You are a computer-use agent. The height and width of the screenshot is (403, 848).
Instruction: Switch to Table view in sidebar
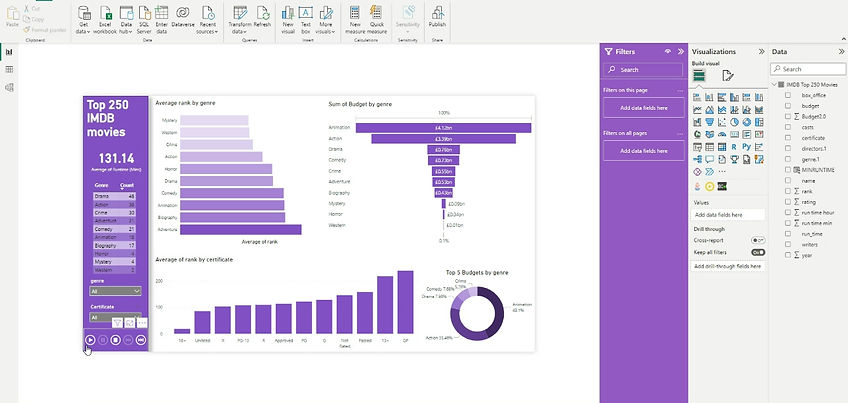tap(9, 69)
